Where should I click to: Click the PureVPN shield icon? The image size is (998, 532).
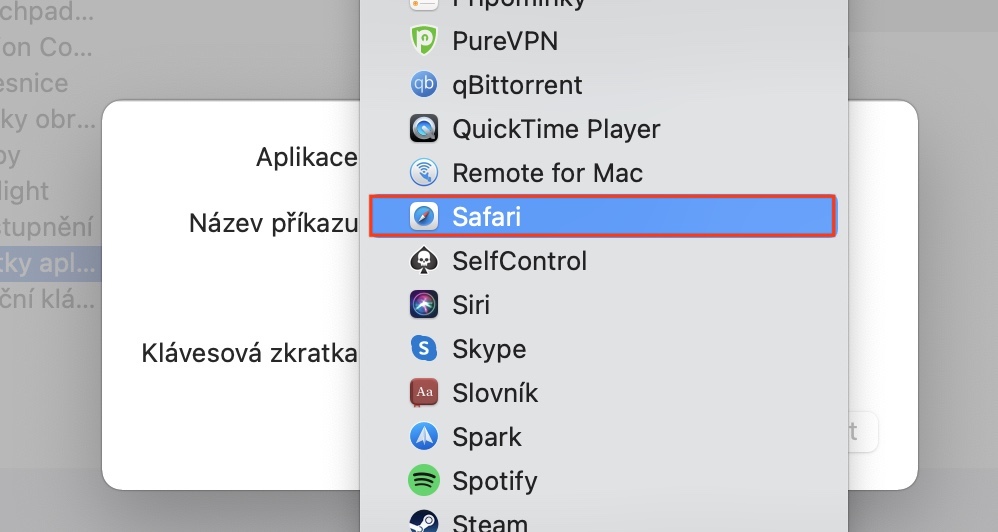[424, 41]
